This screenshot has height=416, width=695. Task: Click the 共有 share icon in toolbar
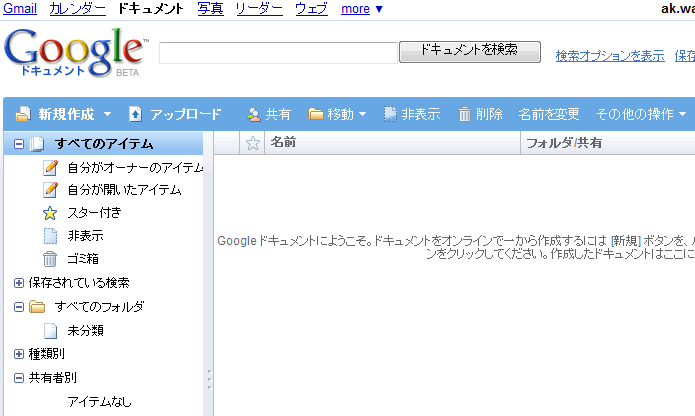(254, 114)
